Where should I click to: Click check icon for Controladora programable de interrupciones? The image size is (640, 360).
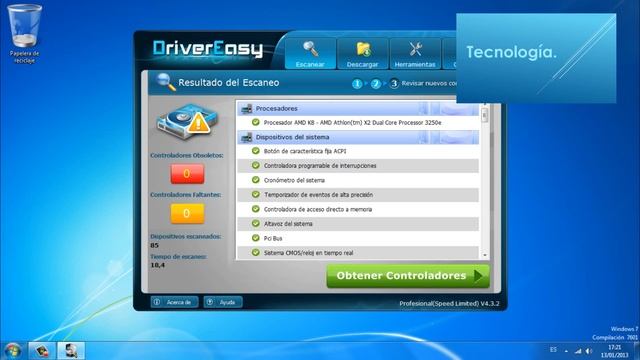(256, 165)
